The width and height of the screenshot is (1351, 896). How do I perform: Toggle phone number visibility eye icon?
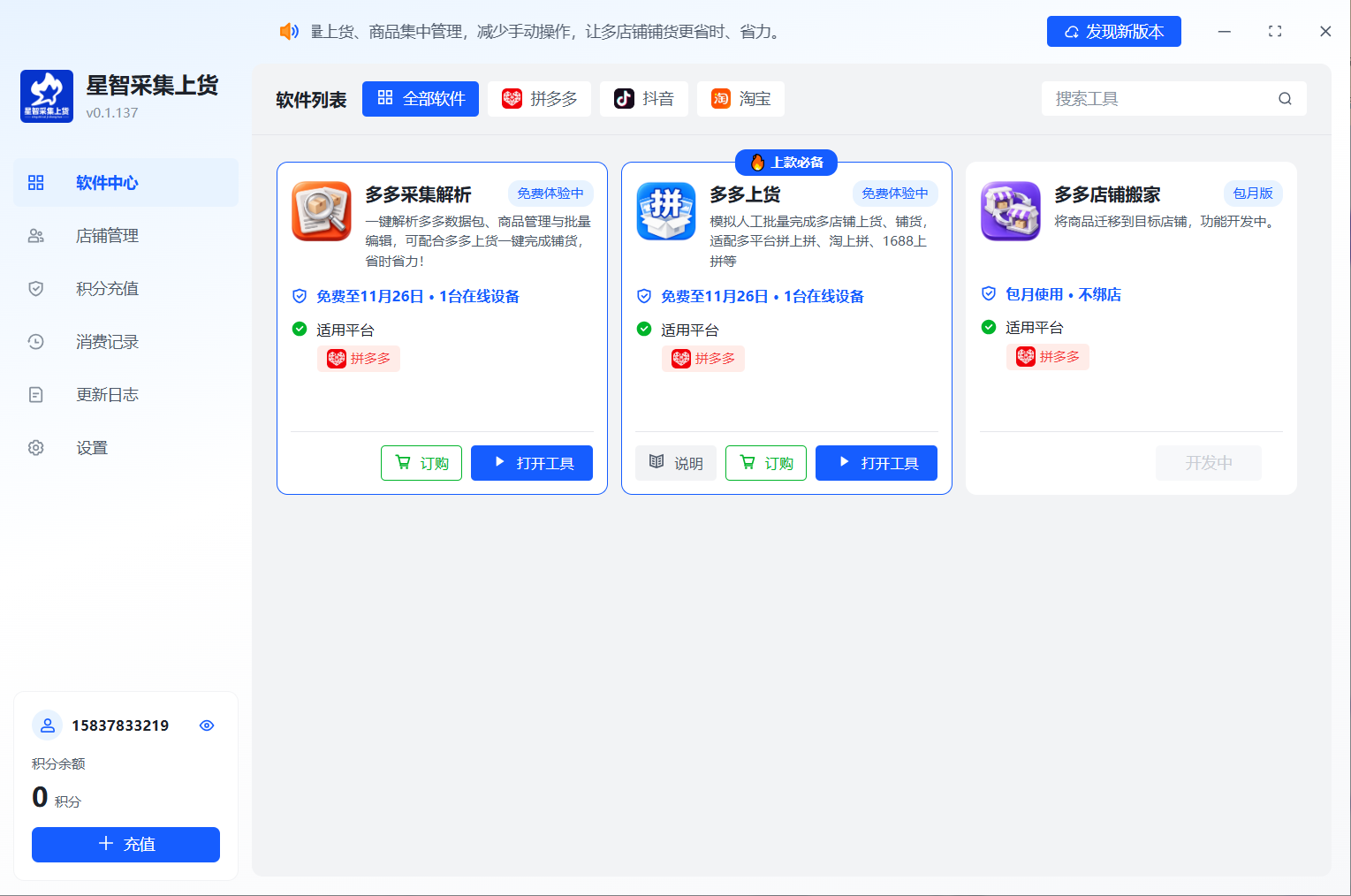click(207, 725)
